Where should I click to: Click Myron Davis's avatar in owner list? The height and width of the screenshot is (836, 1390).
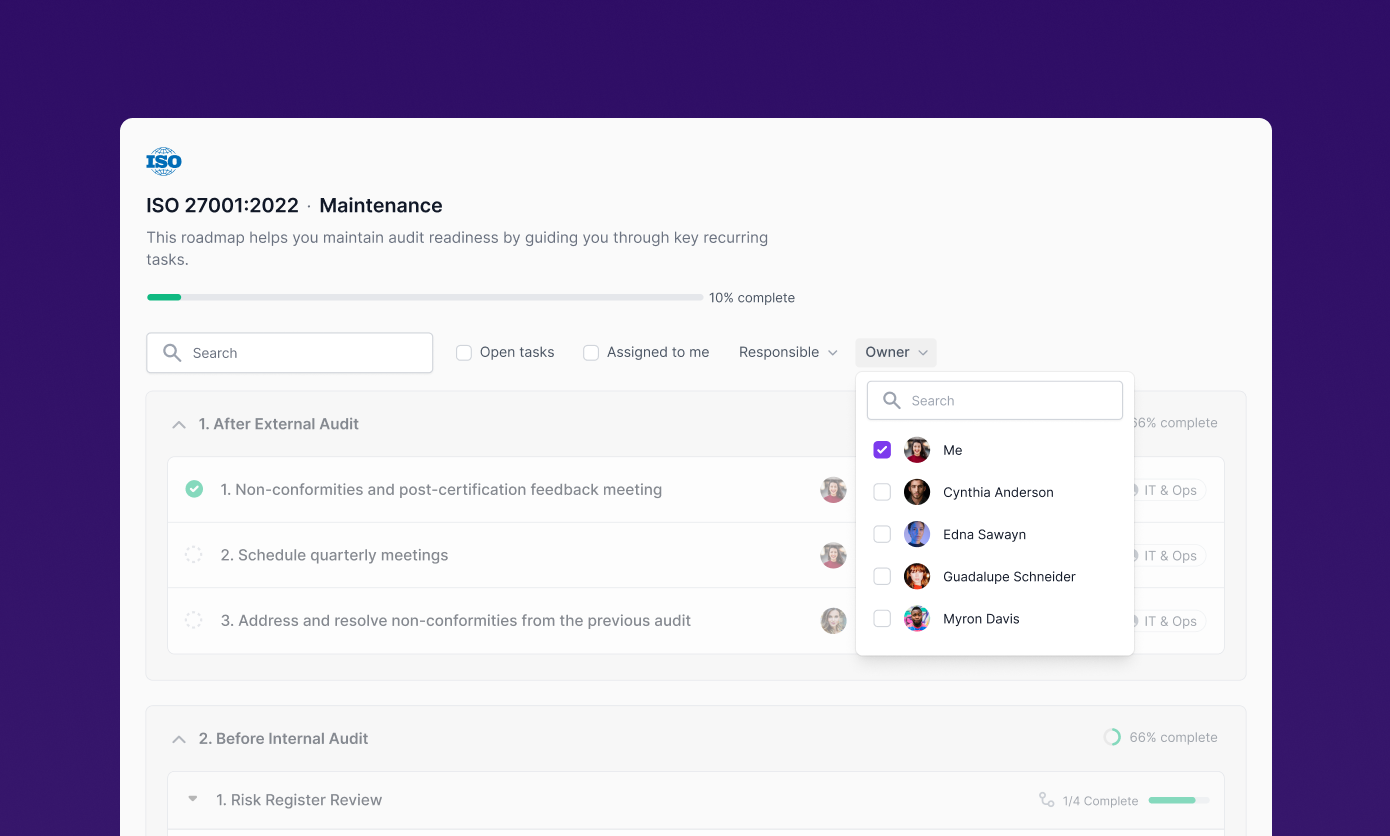coord(917,619)
